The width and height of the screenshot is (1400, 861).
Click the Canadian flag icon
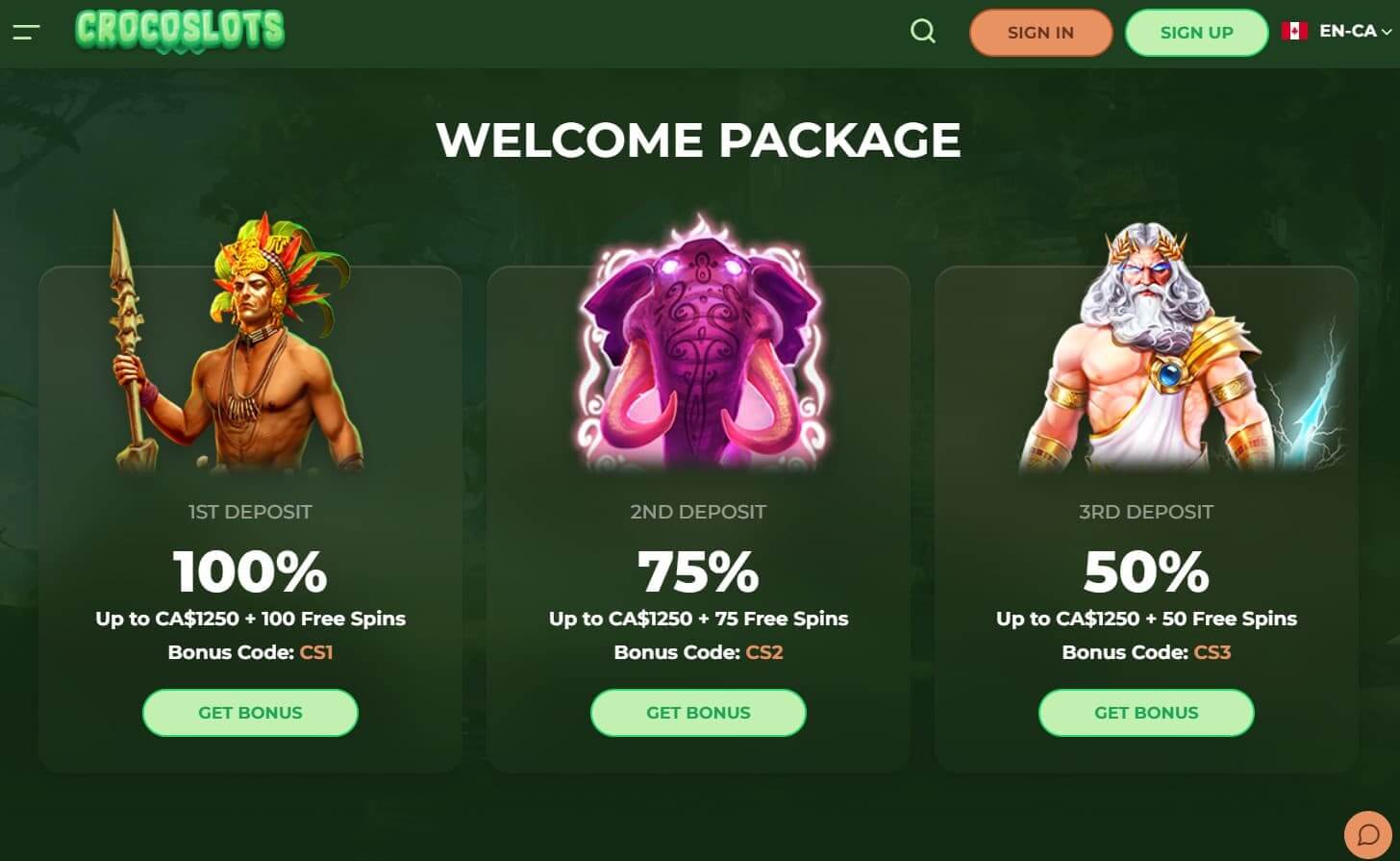[x=1294, y=32]
